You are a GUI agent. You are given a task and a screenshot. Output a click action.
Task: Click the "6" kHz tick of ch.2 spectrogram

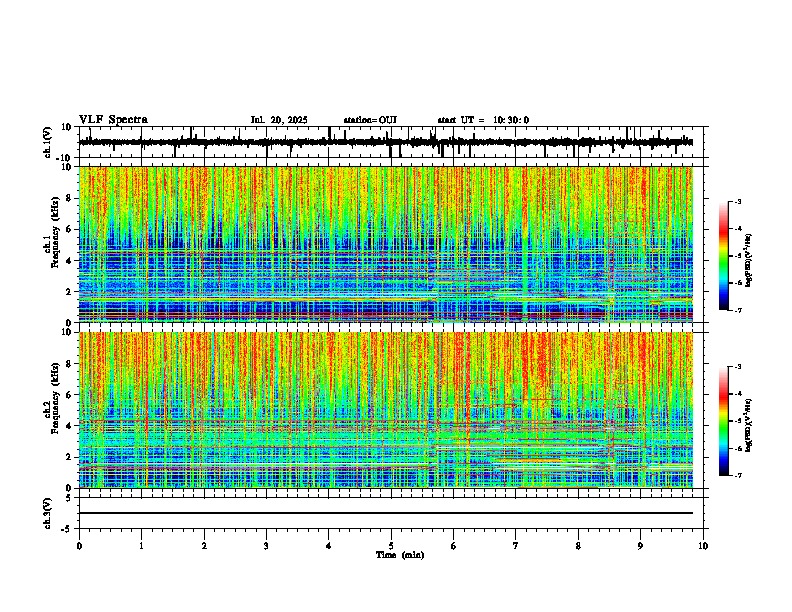coord(69,394)
